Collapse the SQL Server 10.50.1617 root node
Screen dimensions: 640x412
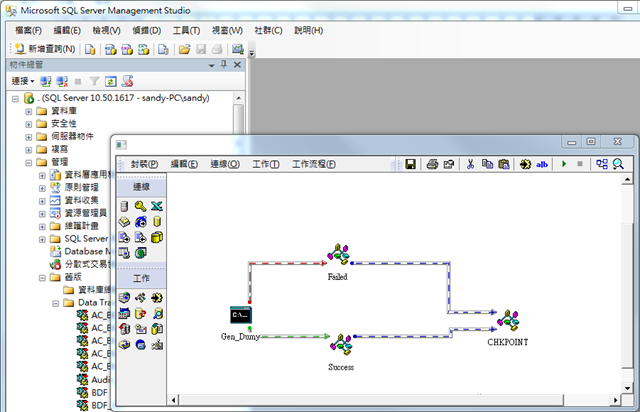16,98
